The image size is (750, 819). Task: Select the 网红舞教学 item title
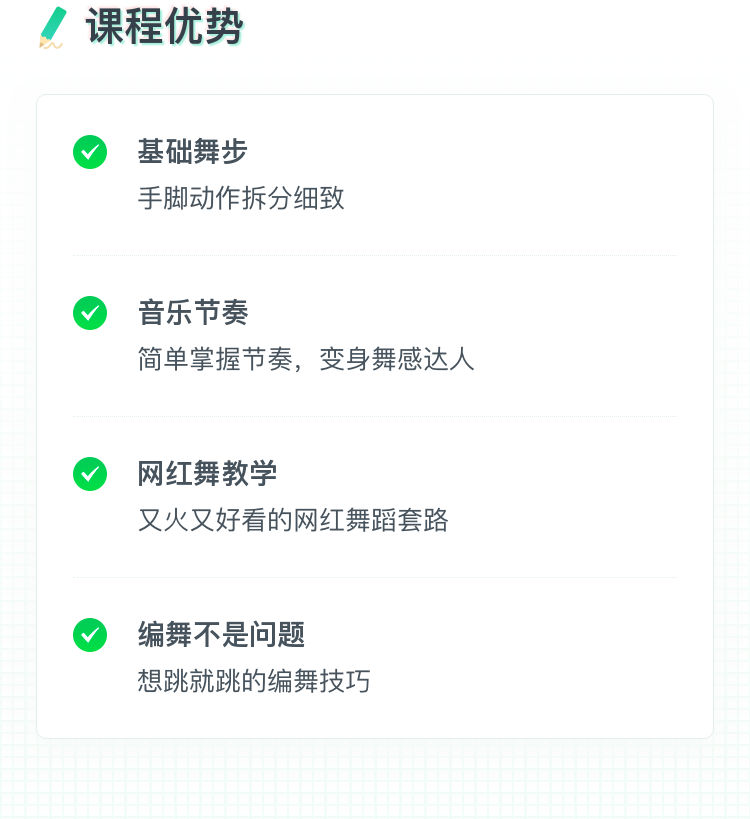point(206,474)
